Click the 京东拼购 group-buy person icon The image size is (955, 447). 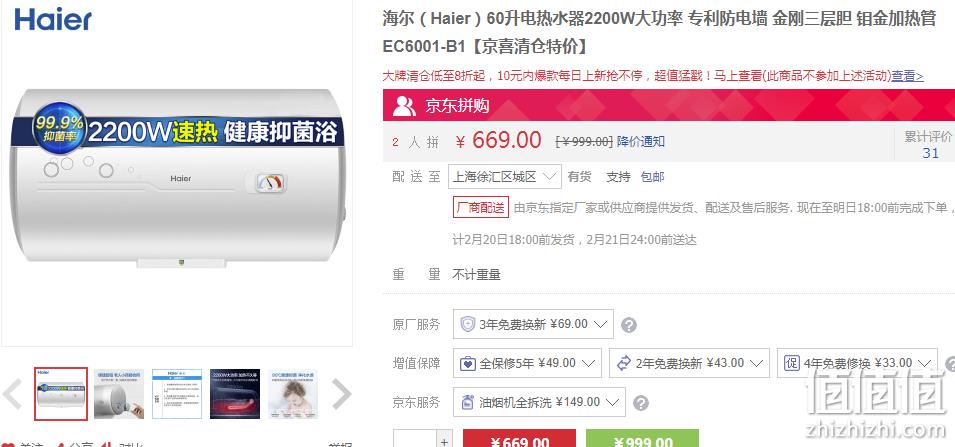(x=404, y=106)
